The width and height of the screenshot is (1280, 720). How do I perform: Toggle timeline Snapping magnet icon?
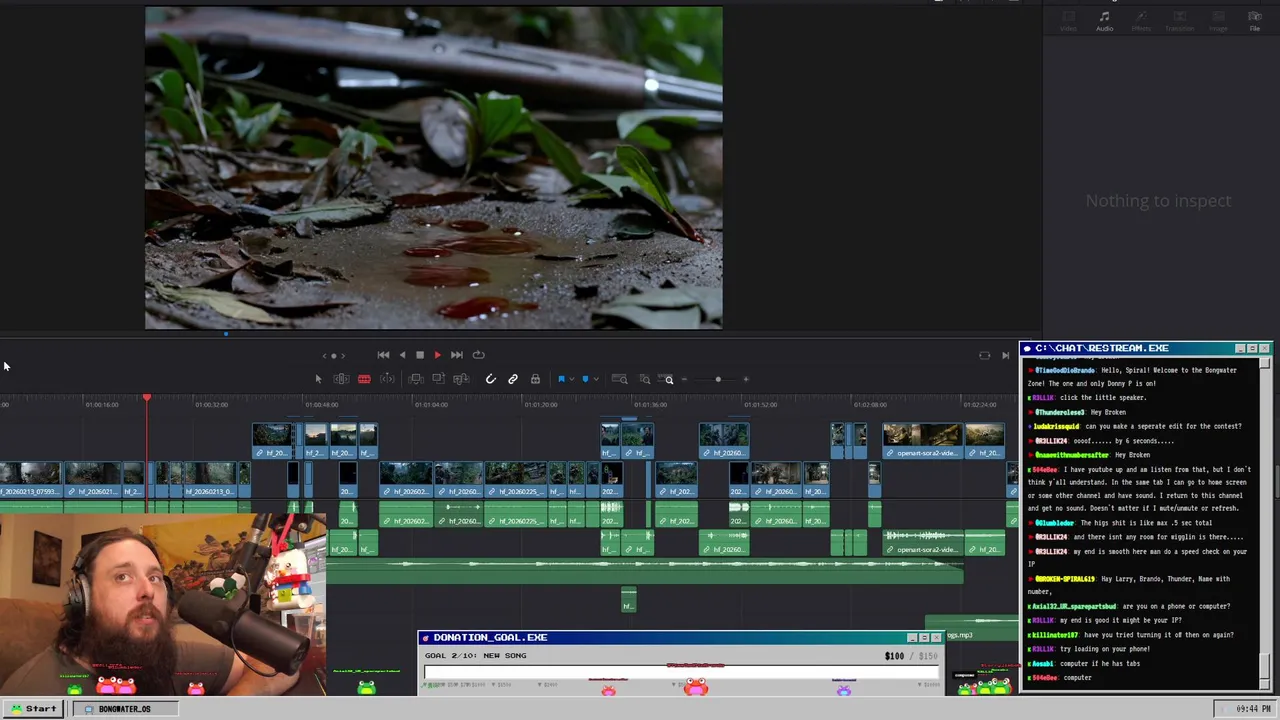[490, 379]
